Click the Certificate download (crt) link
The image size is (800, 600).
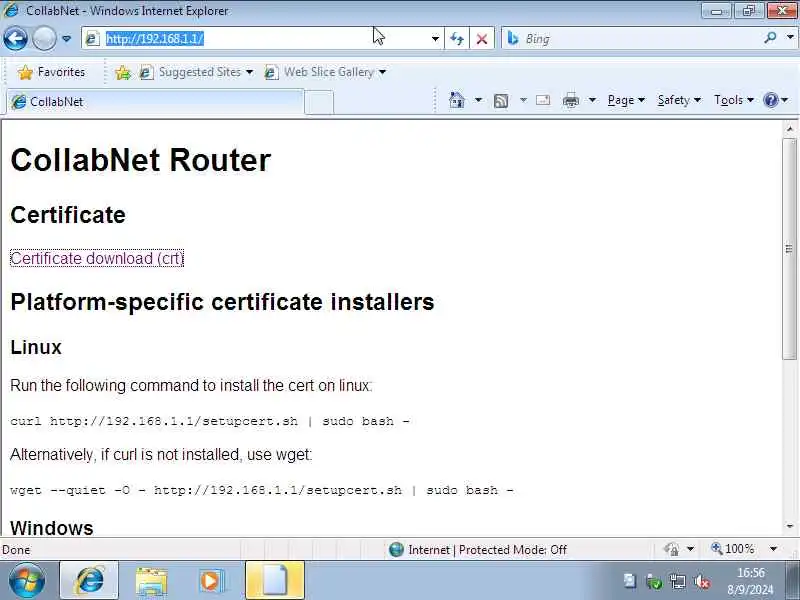(x=97, y=258)
